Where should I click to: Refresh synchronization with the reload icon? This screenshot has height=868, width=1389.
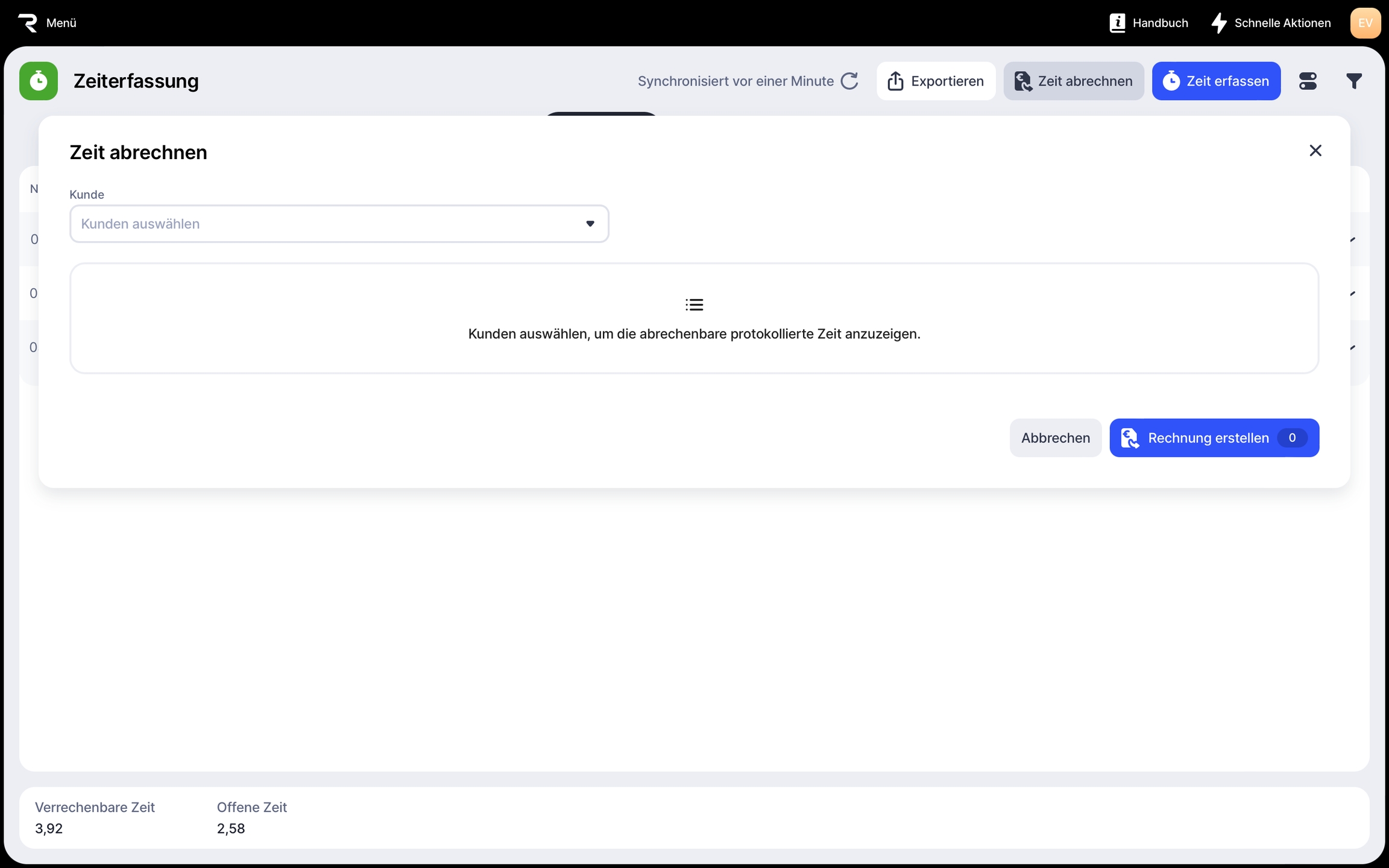[849, 81]
